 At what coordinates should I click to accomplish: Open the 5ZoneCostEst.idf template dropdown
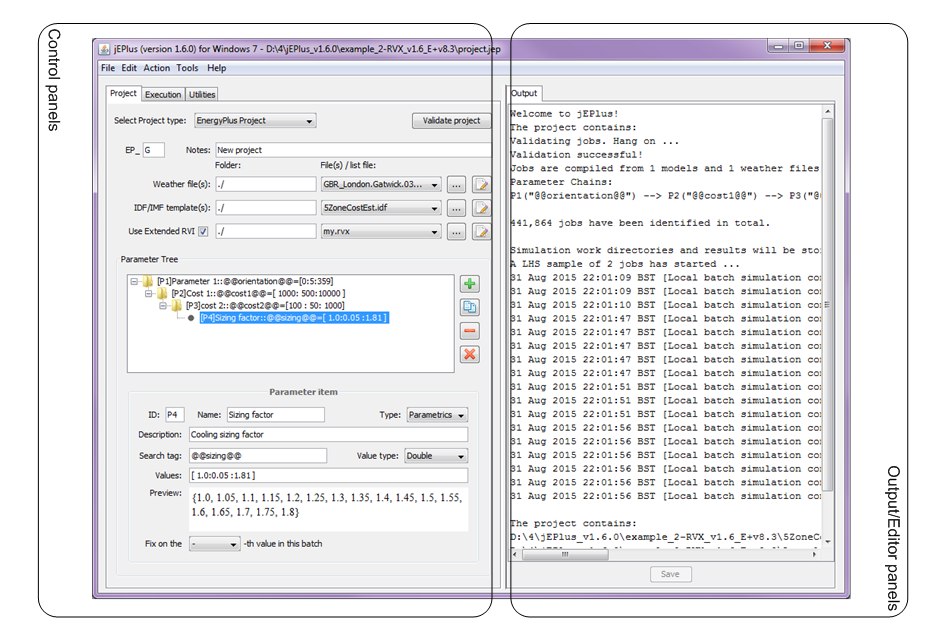[x=381, y=208]
